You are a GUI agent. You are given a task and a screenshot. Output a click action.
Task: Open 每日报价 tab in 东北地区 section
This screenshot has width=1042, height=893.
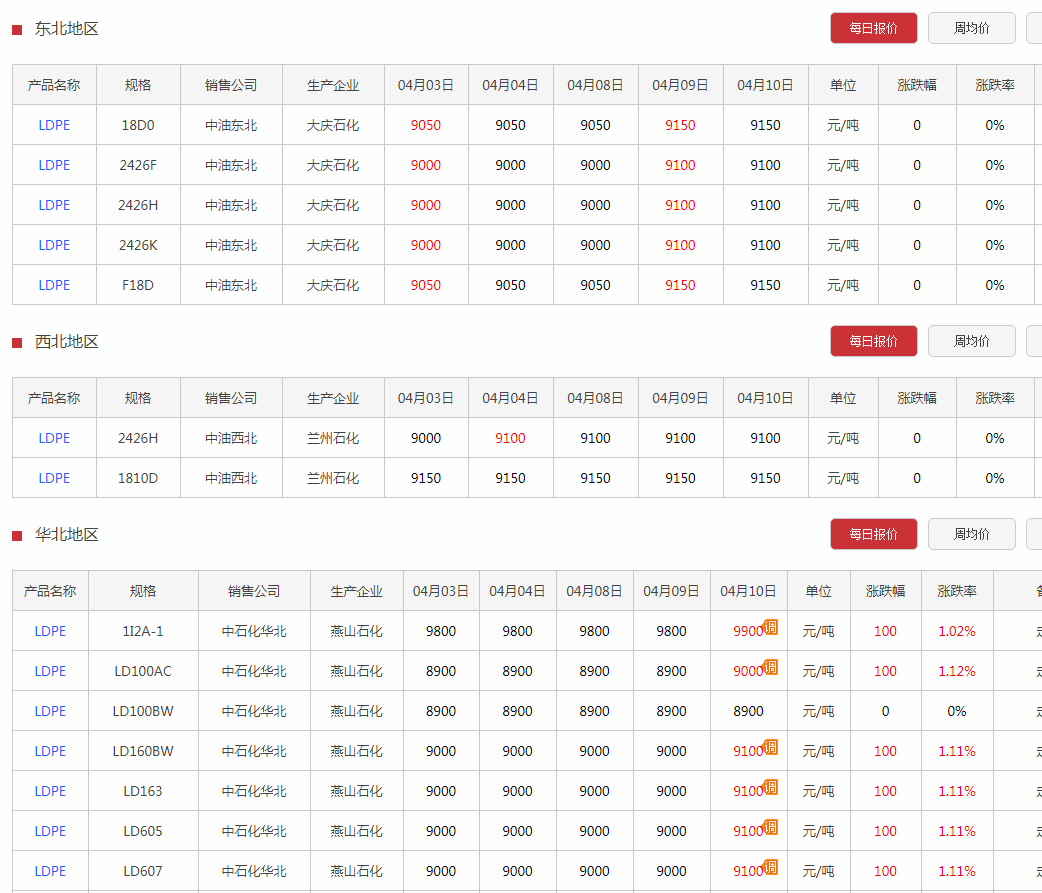(873, 28)
